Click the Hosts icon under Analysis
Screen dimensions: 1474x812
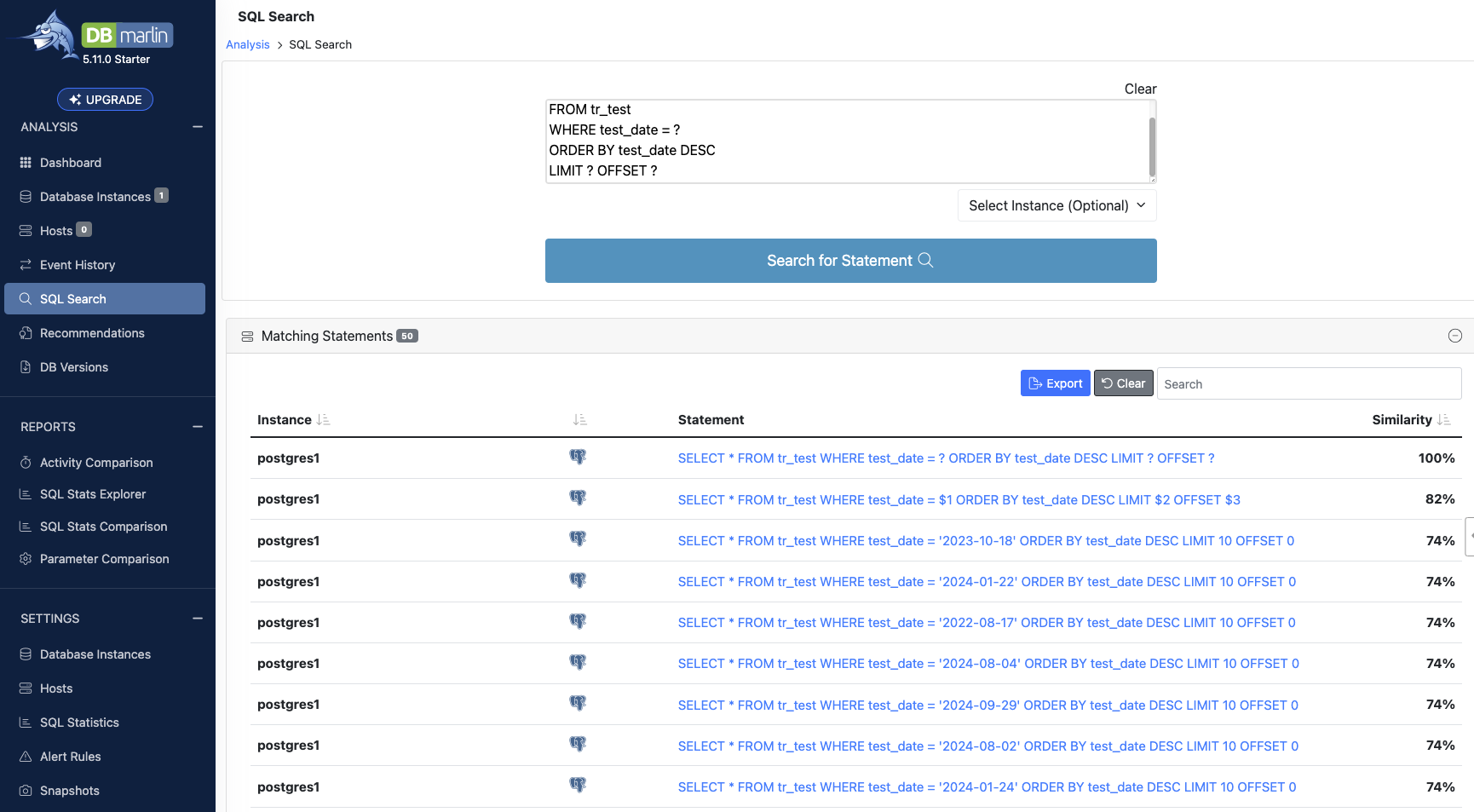tap(26, 231)
